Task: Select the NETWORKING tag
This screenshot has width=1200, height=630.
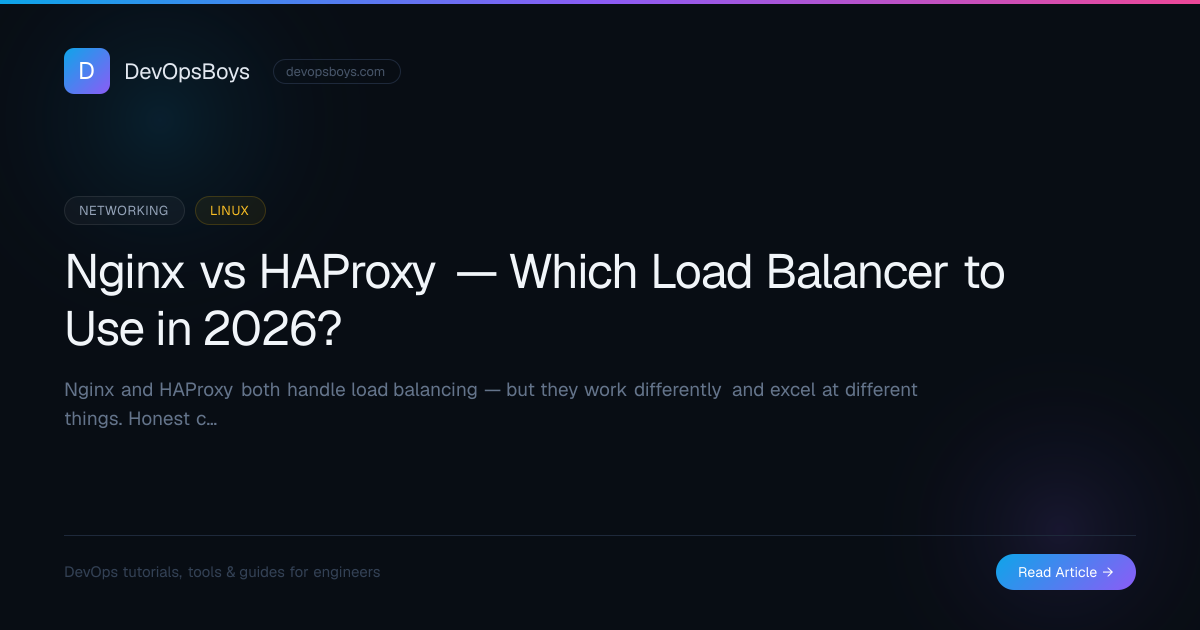Action: [x=124, y=210]
